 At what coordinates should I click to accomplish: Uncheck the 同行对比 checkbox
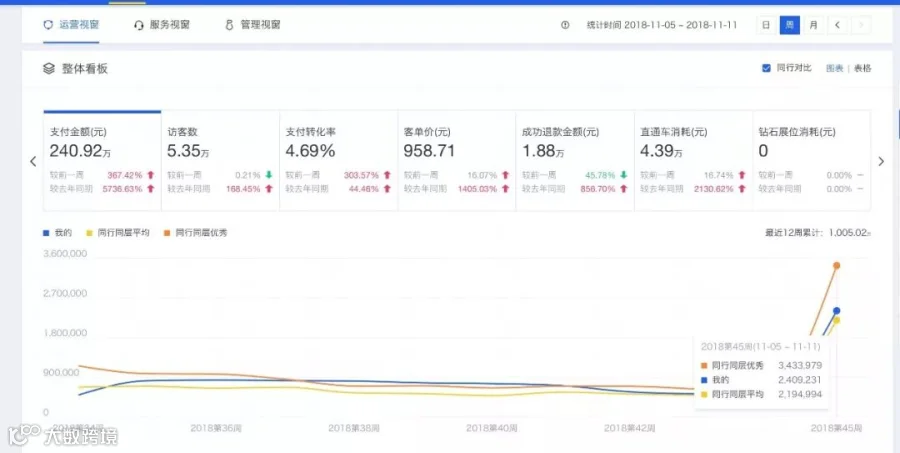(766, 68)
